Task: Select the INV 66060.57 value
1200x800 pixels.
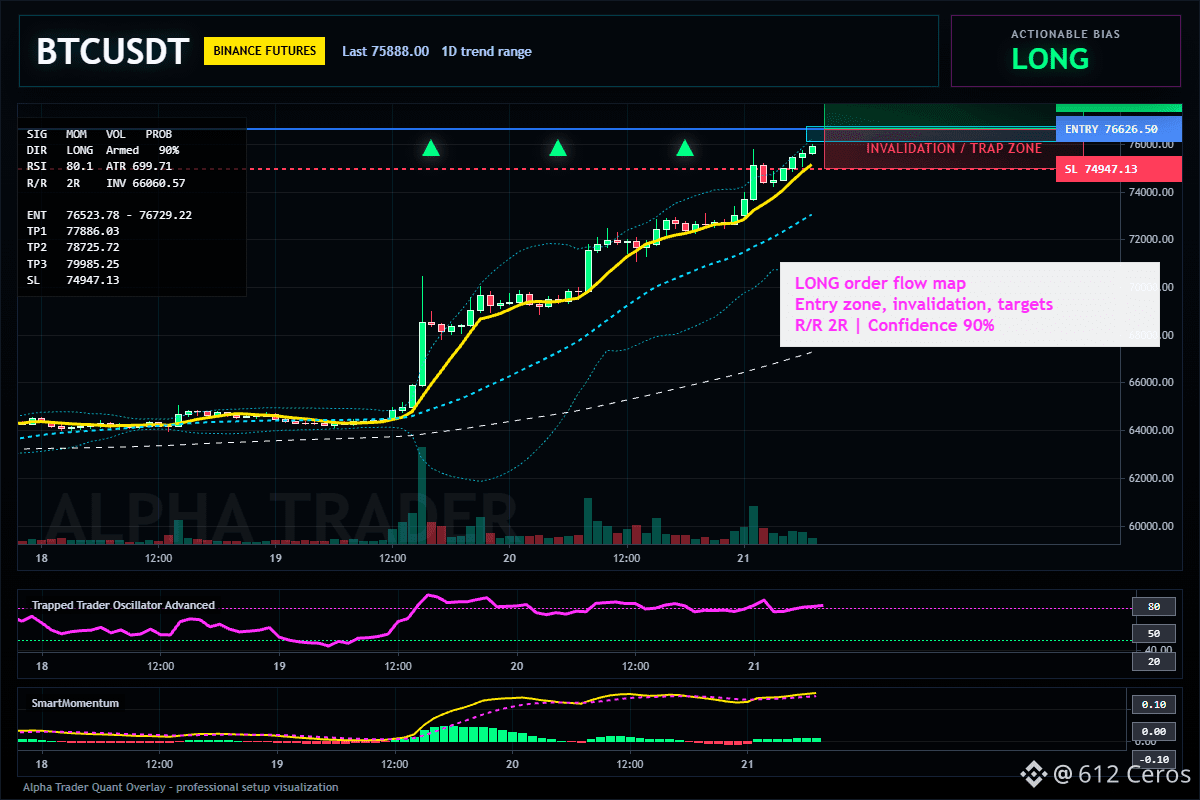Action: [145, 183]
